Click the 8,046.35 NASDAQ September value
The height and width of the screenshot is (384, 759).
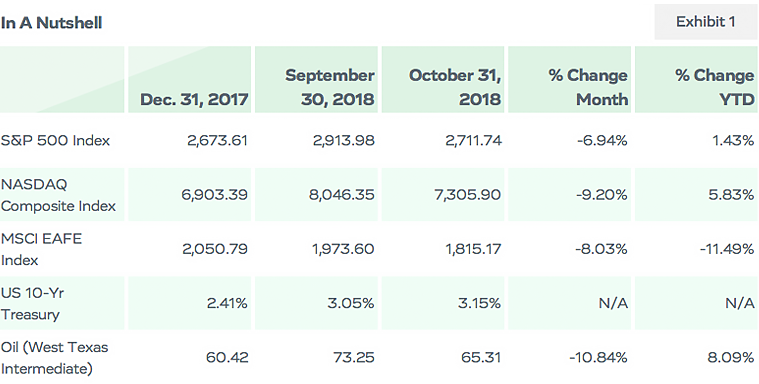coord(342,195)
